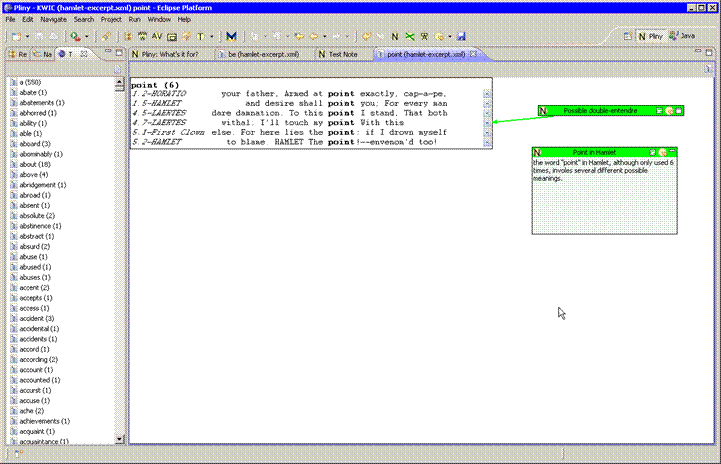This screenshot has height=464, width=721.
Task: Select the 'be (hamlet-excerpt.xml)' tab
Action: click(263, 54)
